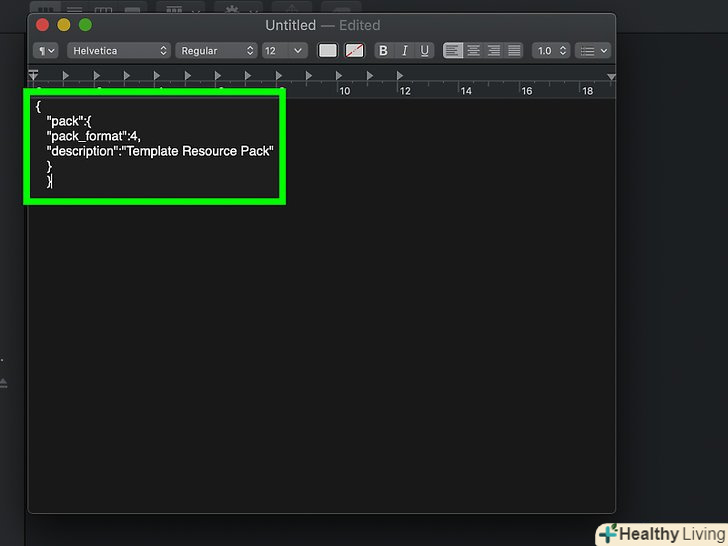This screenshot has height=546, width=728.
Task: Center align the text
Action: (x=474, y=51)
